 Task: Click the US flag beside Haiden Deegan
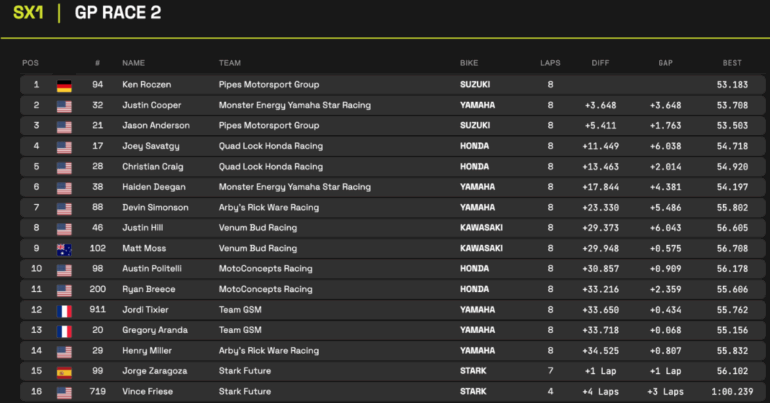[x=64, y=187]
